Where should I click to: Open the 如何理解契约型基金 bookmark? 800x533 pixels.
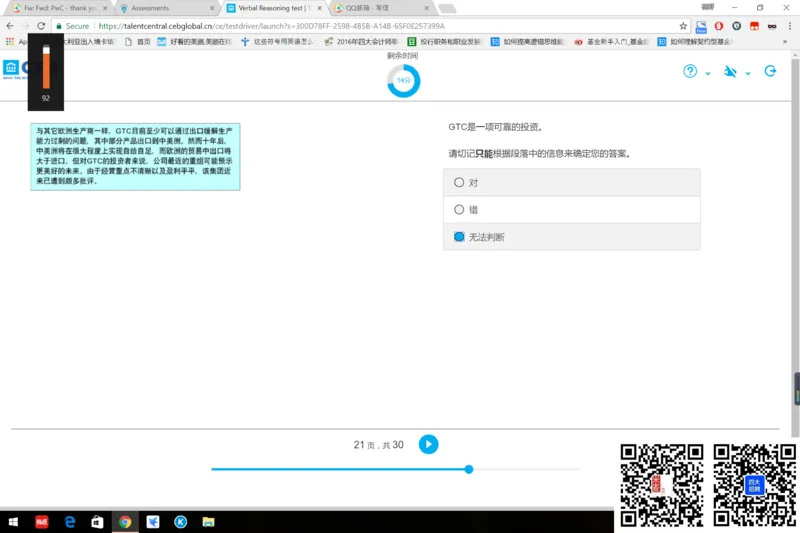[694, 42]
